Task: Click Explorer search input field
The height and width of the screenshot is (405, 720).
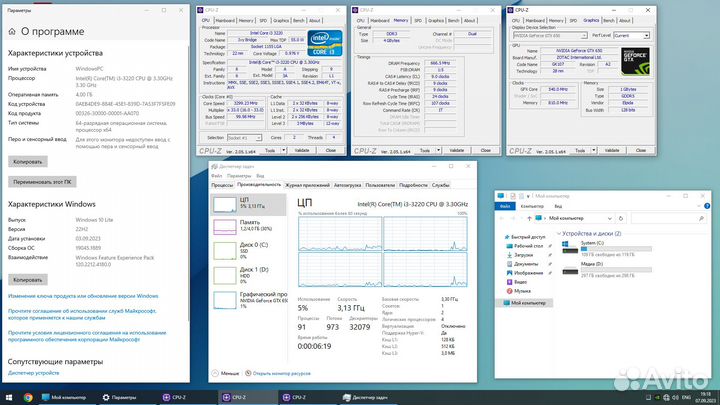Action: (669, 219)
